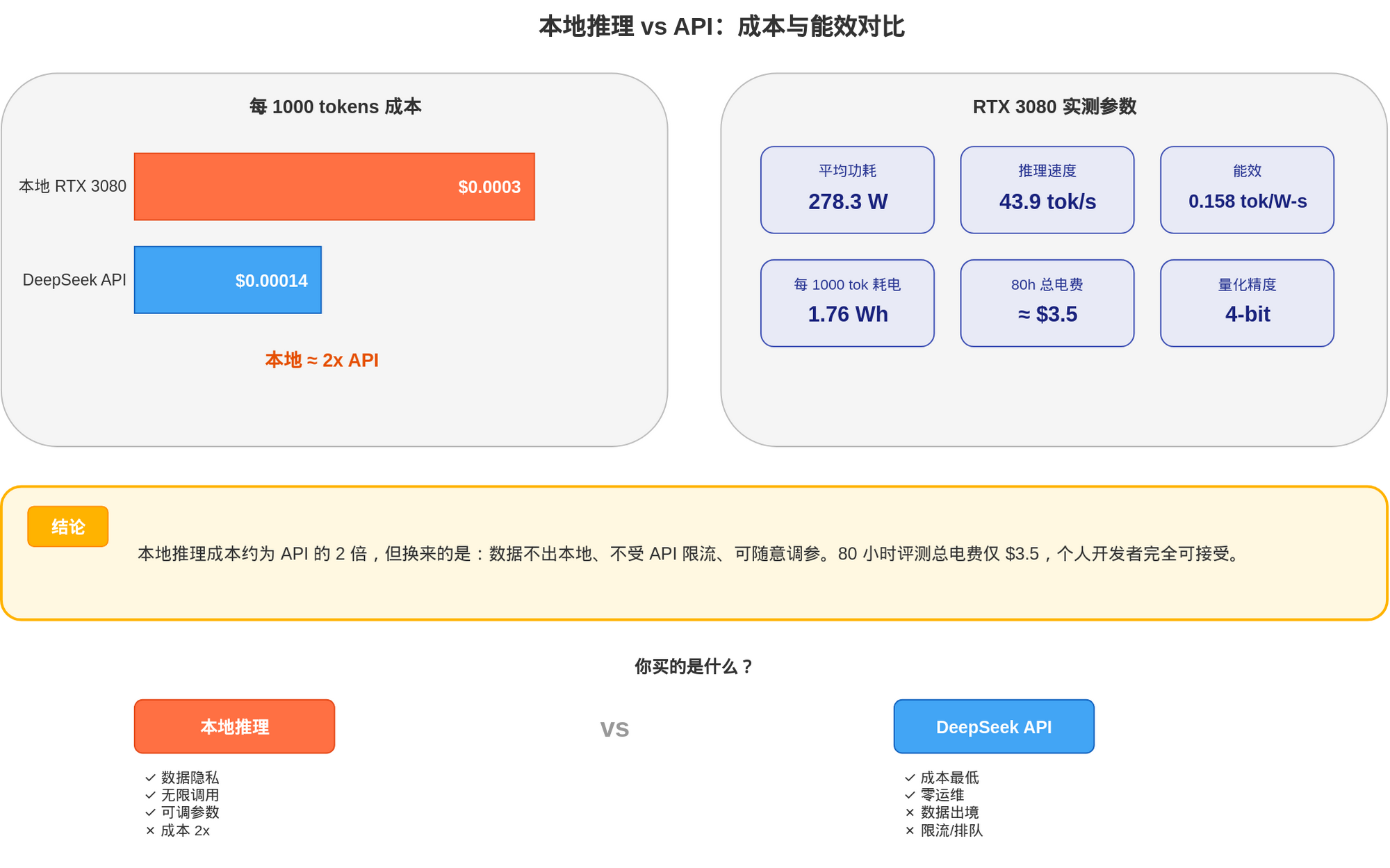Select the 量化精度 4-bit card
The width and height of the screenshot is (1390, 868).
1248,303
